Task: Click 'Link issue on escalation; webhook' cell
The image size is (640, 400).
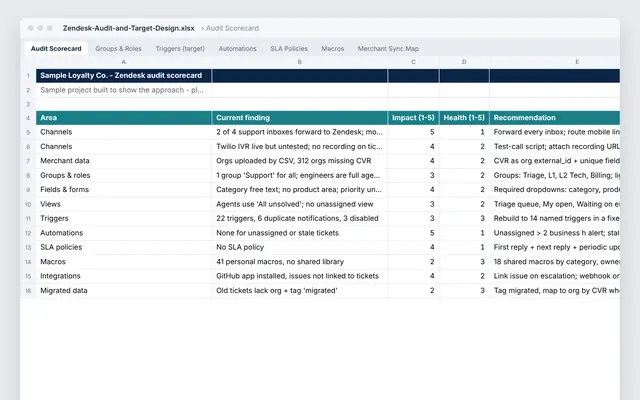Action: click(555, 276)
